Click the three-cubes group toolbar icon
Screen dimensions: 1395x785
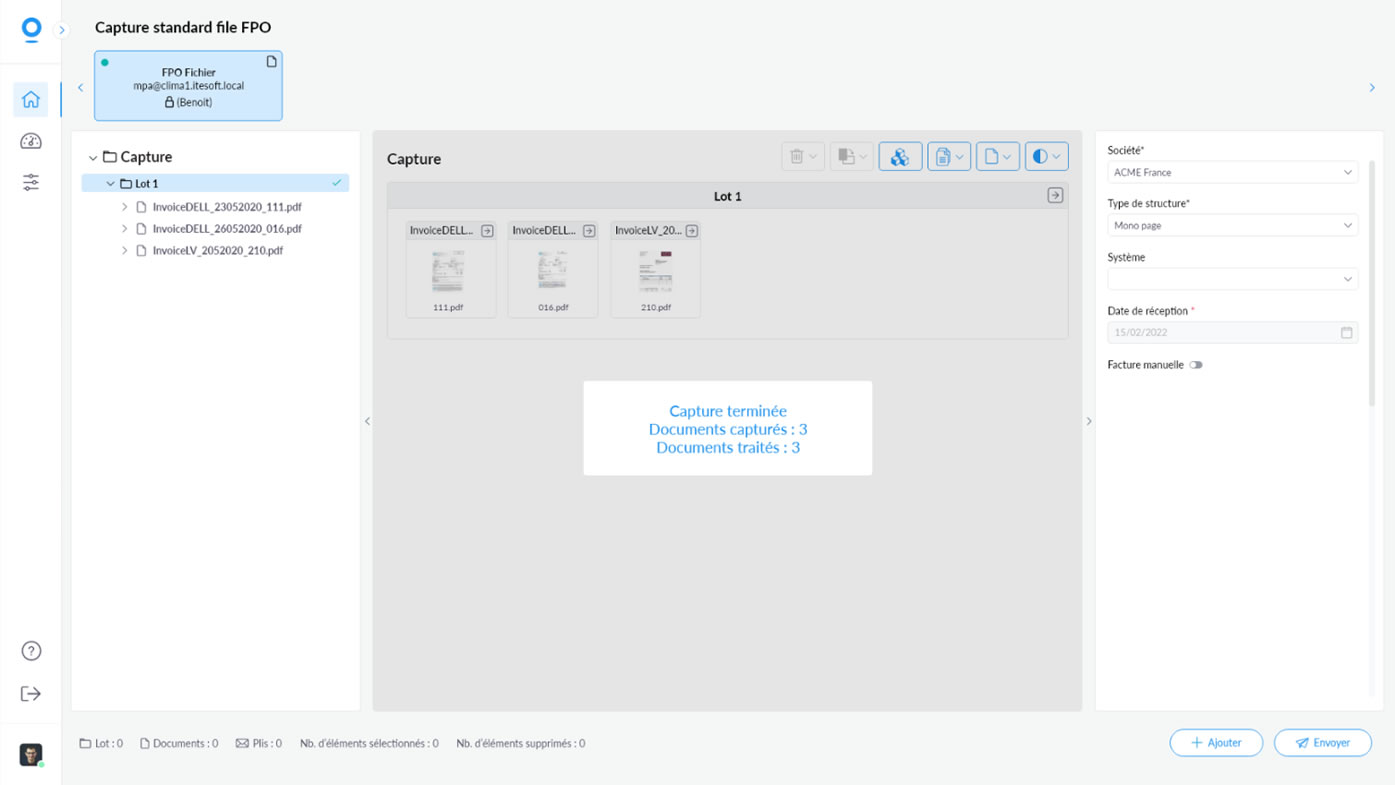tap(900, 157)
